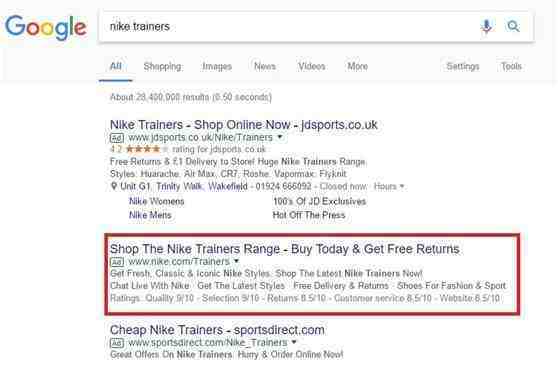Open the Nike Womens sitelink
558x365 pixels.
click(157, 201)
